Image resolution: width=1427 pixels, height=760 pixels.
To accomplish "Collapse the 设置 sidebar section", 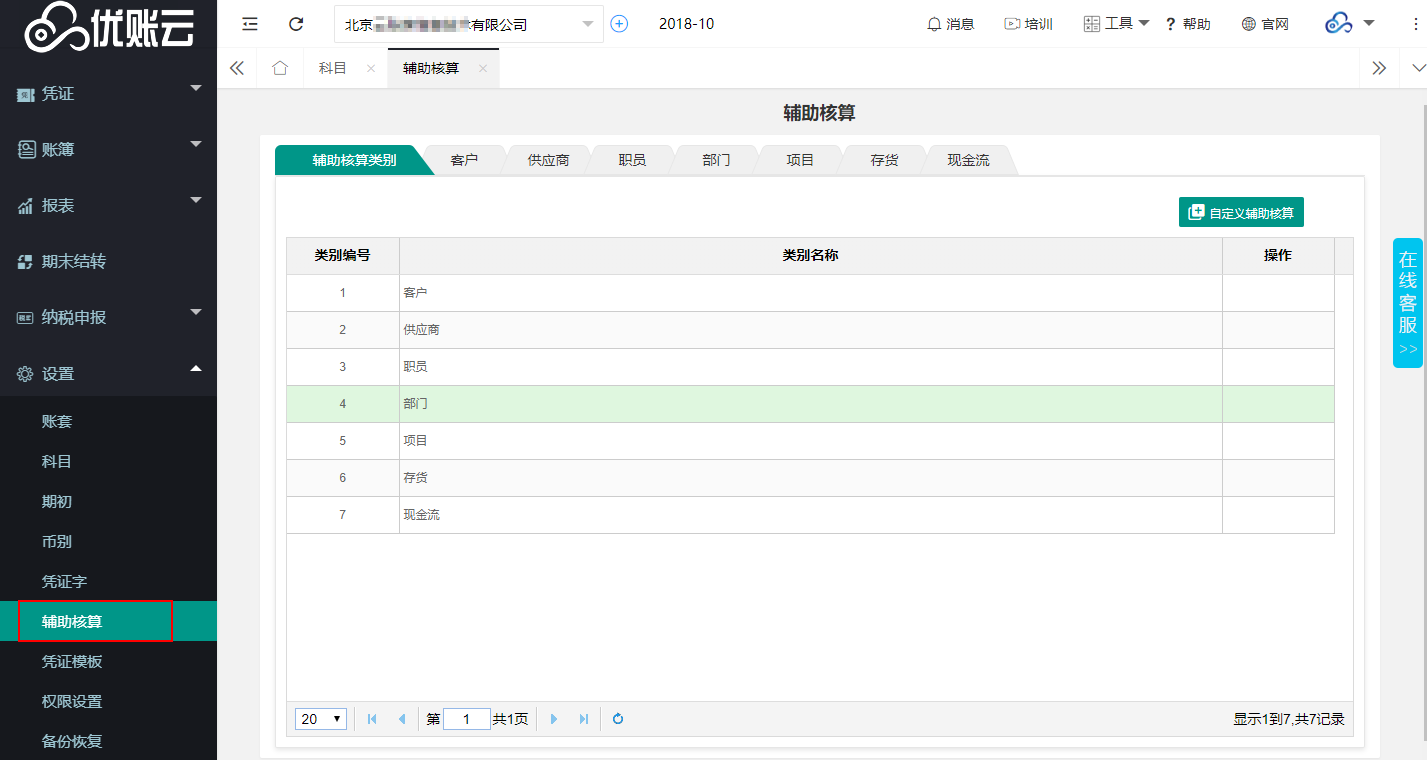I will coord(108,373).
